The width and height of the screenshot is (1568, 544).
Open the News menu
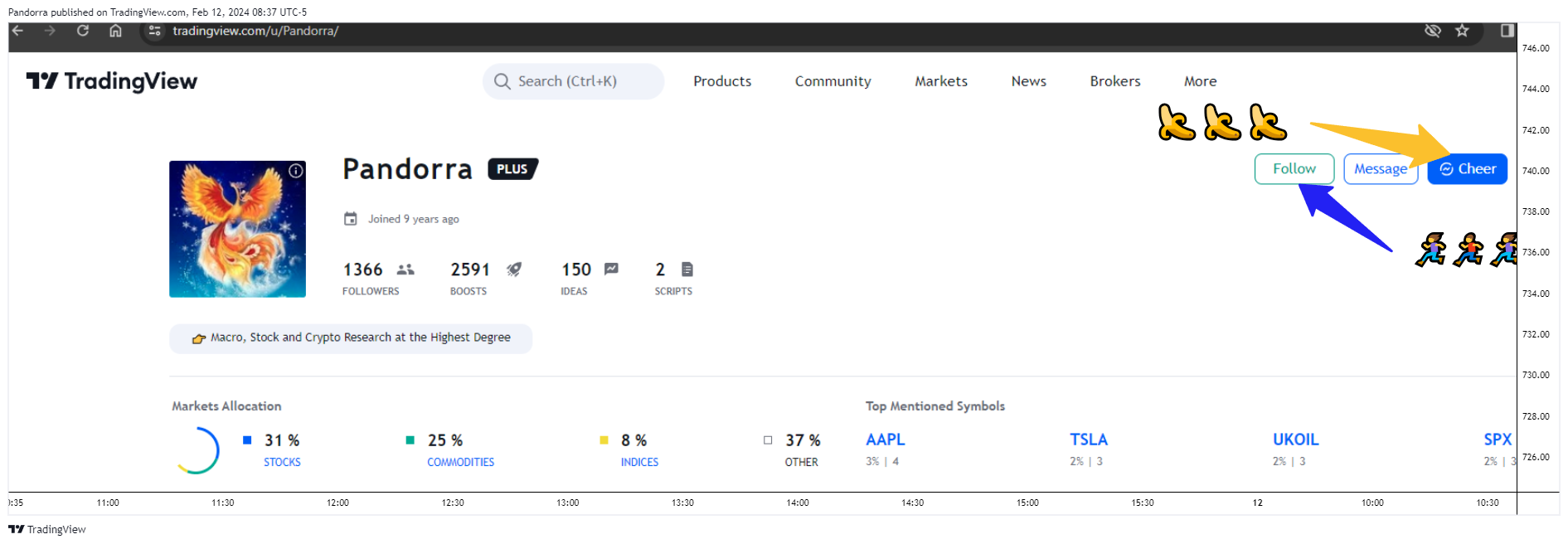[1028, 81]
